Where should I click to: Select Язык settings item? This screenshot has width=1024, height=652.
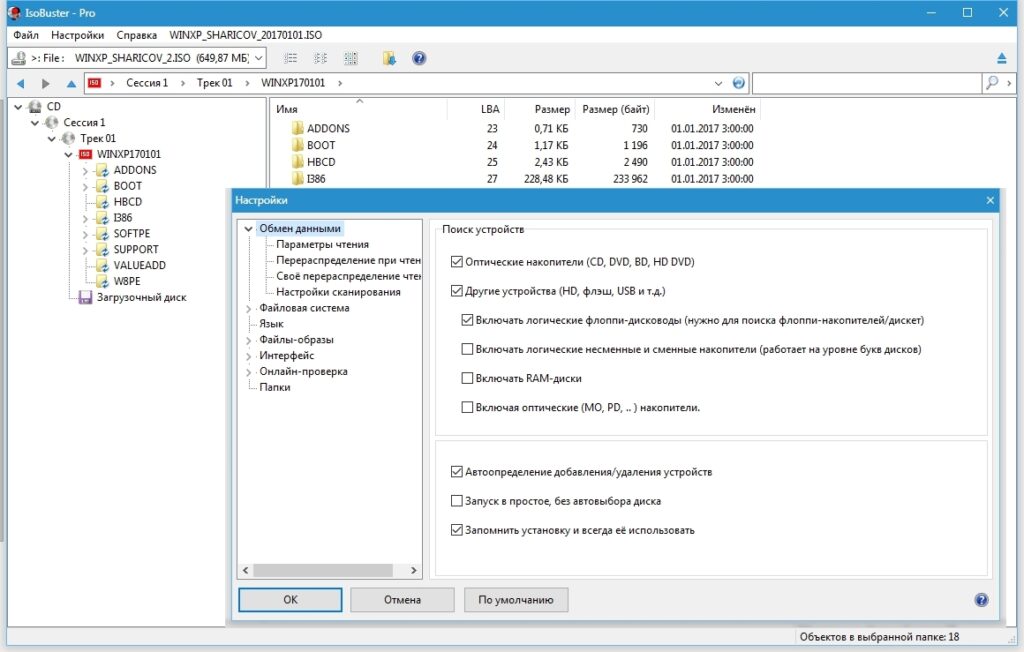(x=271, y=324)
